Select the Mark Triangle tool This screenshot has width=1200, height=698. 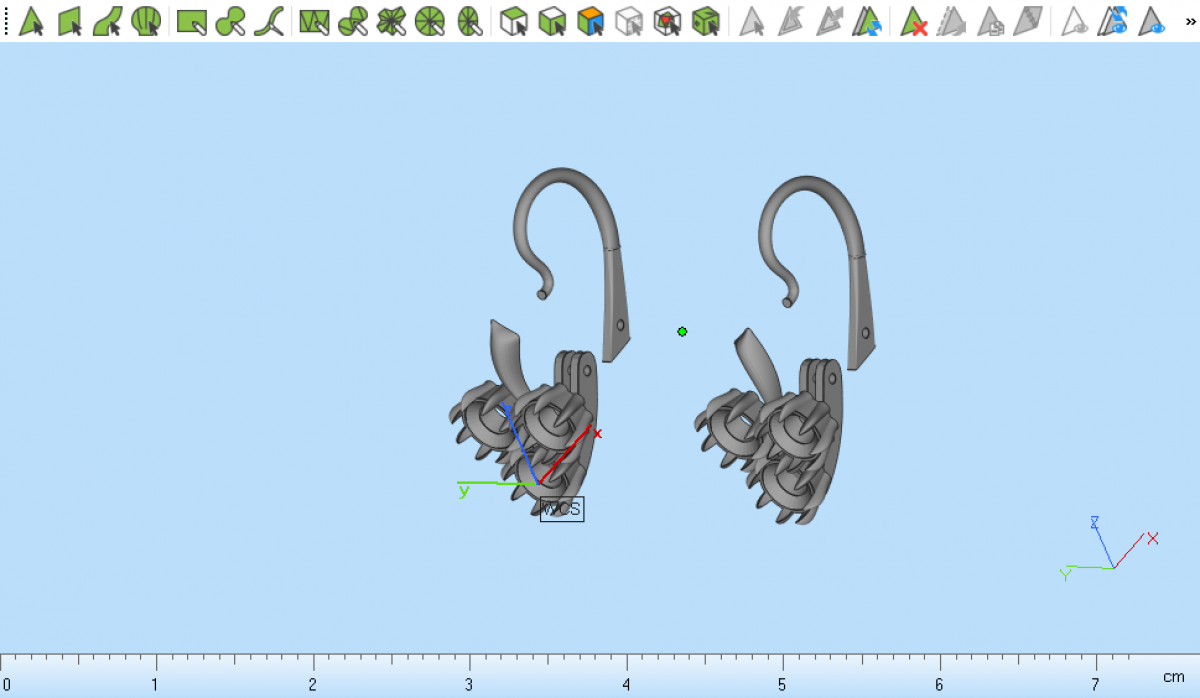(31, 21)
